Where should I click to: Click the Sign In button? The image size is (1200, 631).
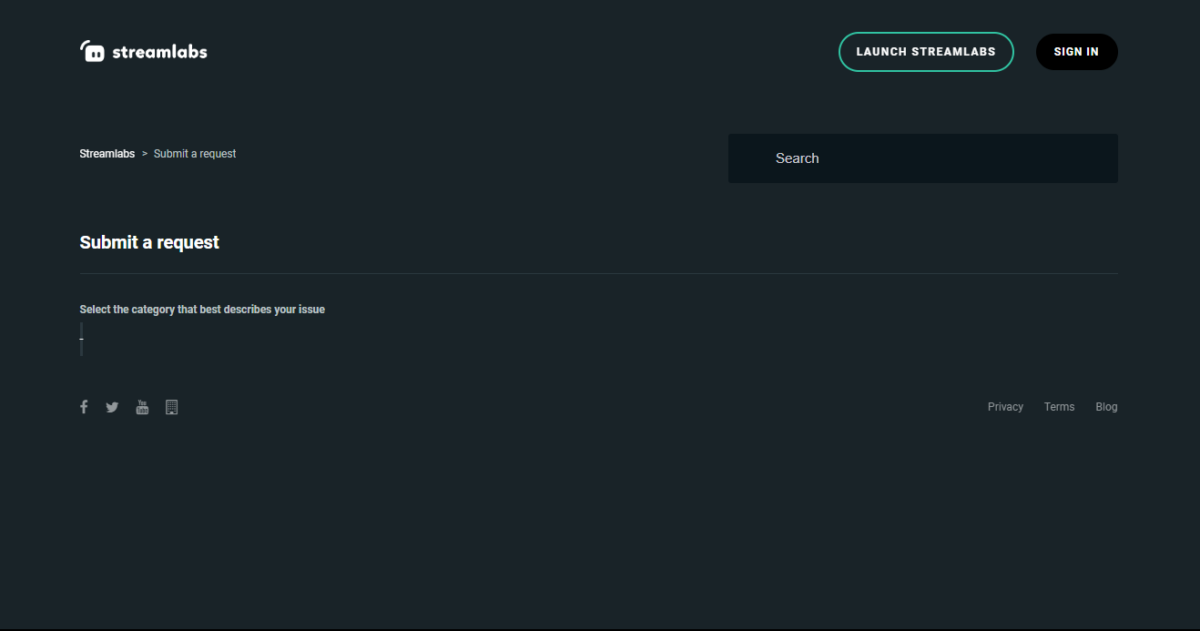click(x=1076, y=52)
